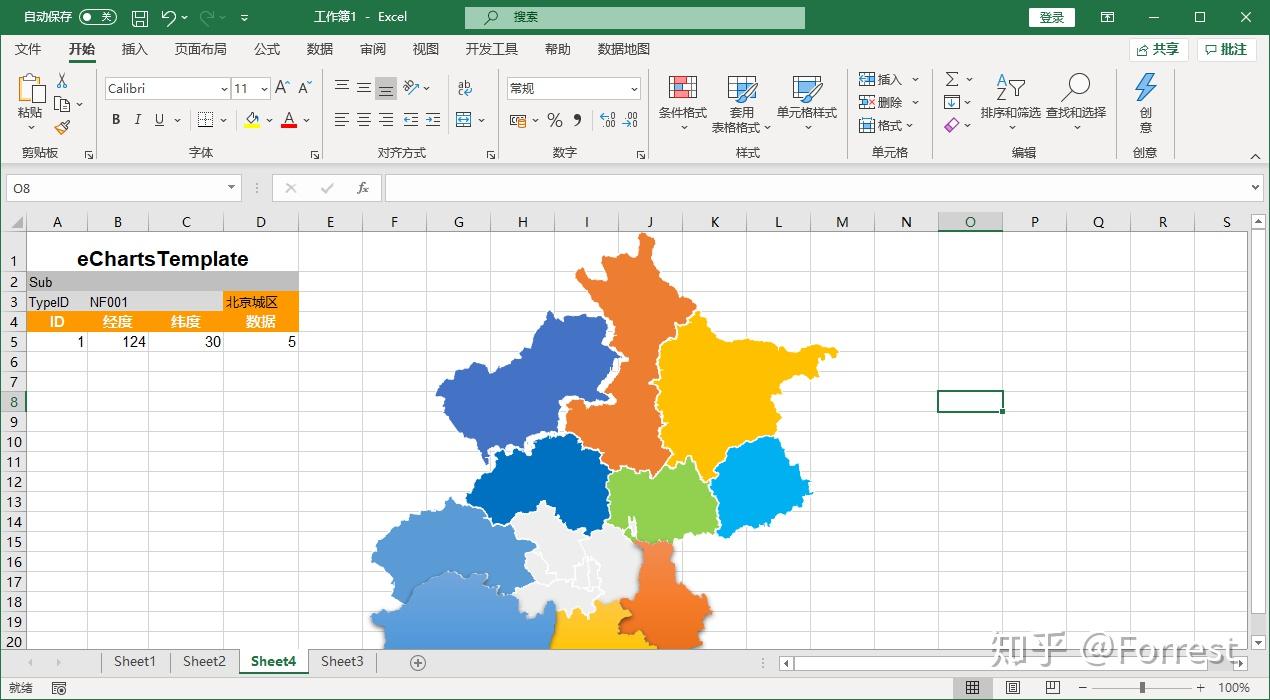Click the macro record icon in status bar
This screenshot has height=700, width=1270.
click(x=59, y=688)
